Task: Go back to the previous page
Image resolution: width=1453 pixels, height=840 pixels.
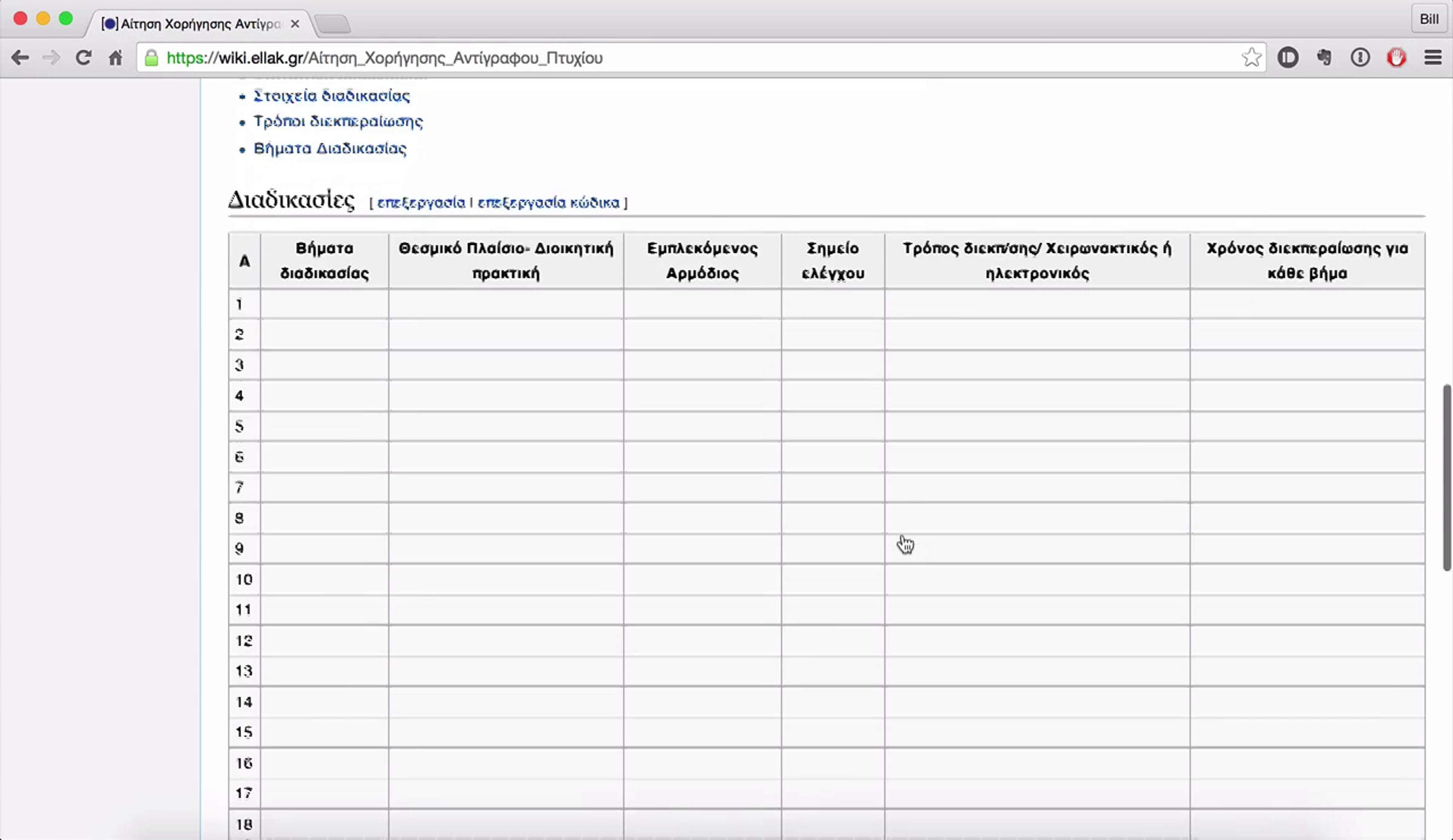Action: (20, 57)
